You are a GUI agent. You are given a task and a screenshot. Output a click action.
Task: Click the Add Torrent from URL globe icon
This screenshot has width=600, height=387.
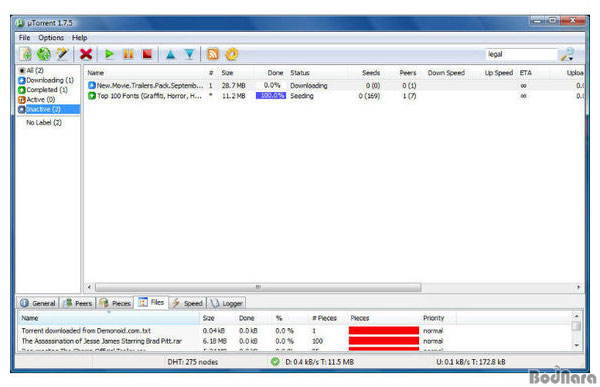[44, 54]
